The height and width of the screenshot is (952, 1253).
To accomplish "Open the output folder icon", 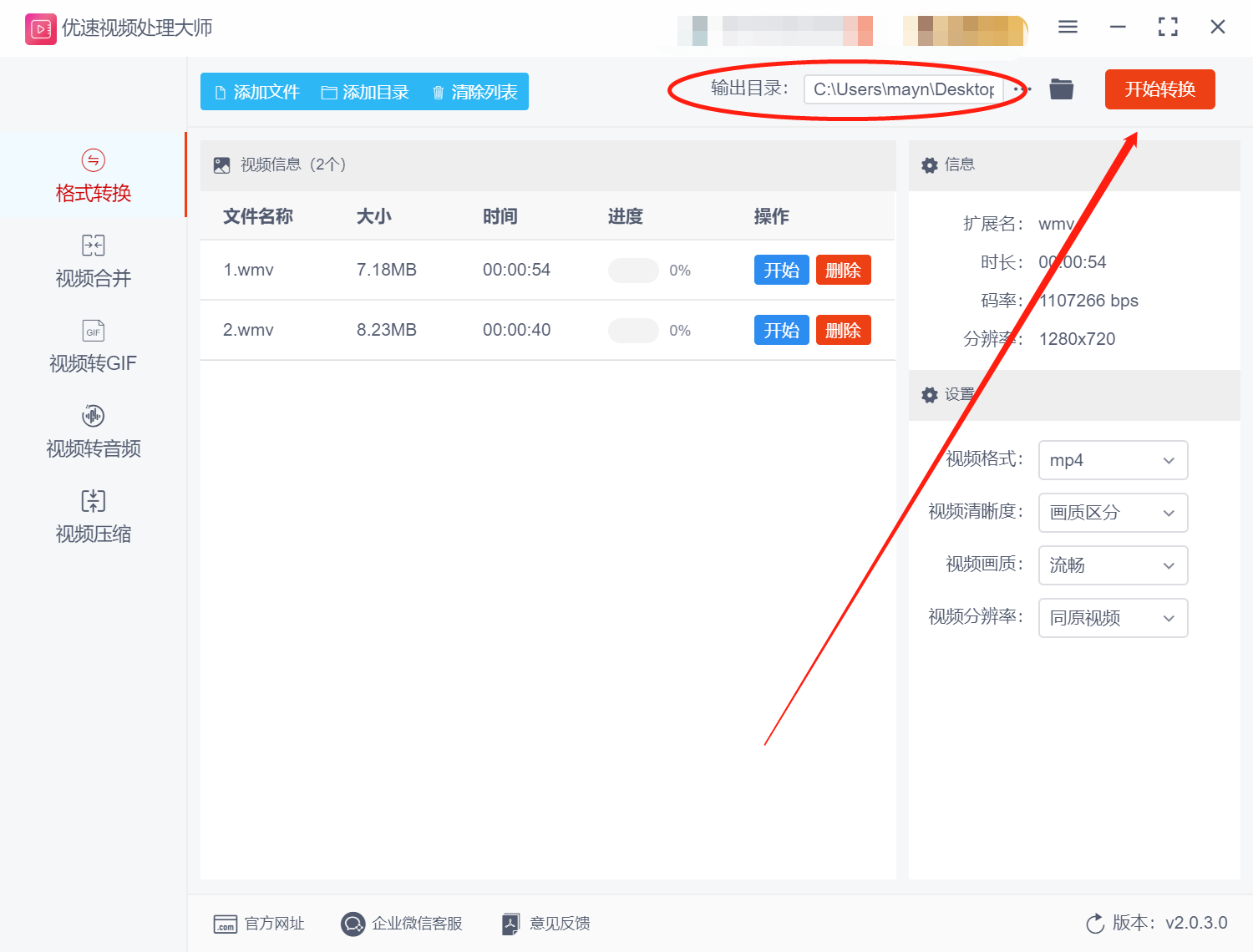I will pos(1061,89).
